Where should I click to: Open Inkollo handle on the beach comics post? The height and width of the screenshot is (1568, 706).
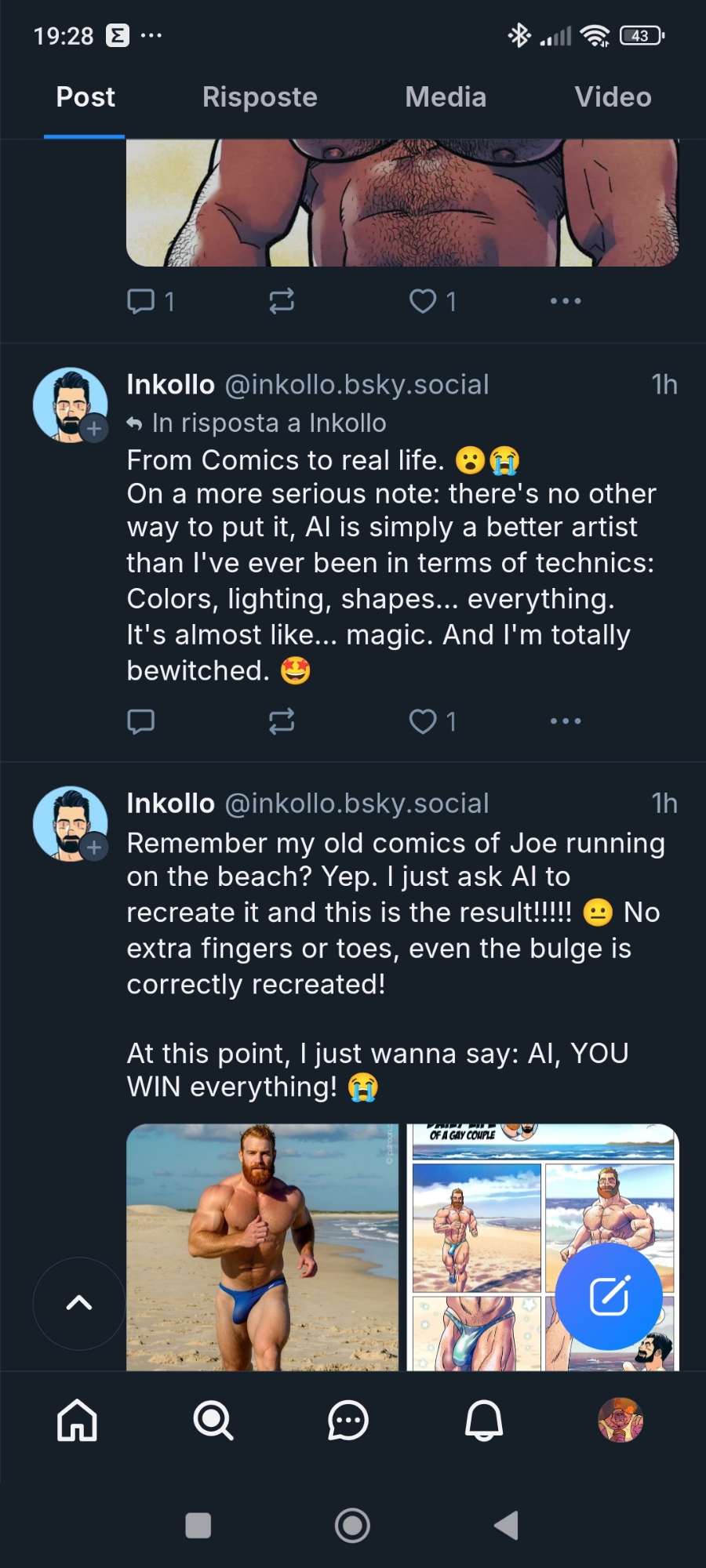[357, 804]
